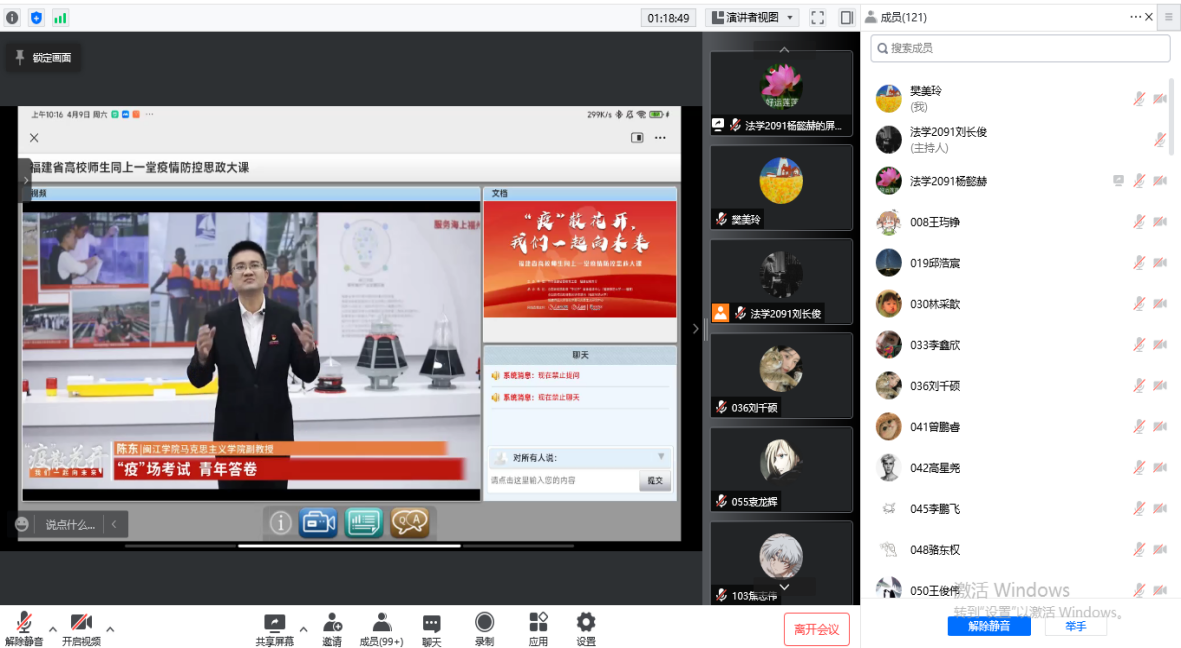The height and width of the screenshot is (648, 1181).
Task: Pin the view with 锁定画面
Action: 43,58
